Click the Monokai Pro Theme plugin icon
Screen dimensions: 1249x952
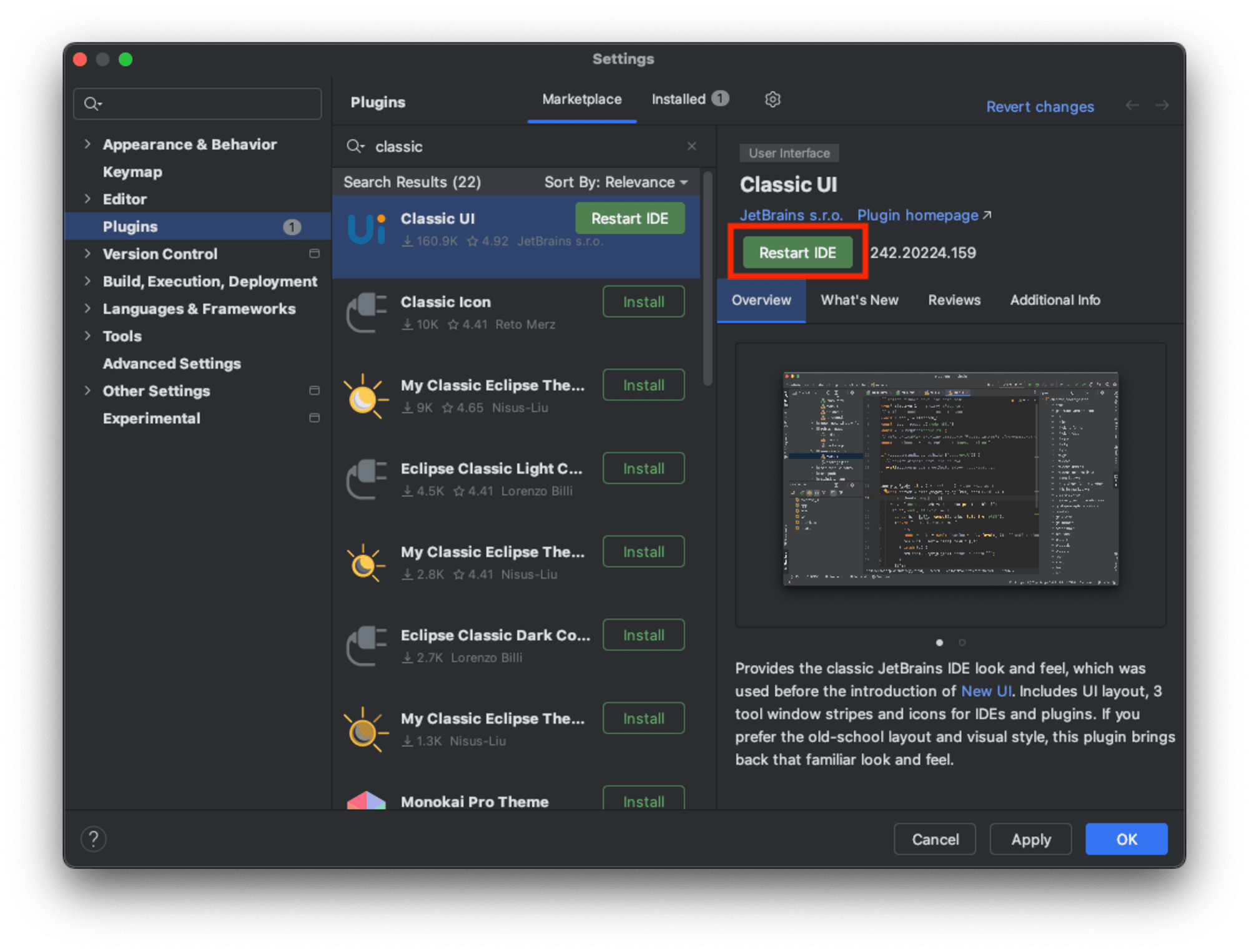(x=367, y=800)
